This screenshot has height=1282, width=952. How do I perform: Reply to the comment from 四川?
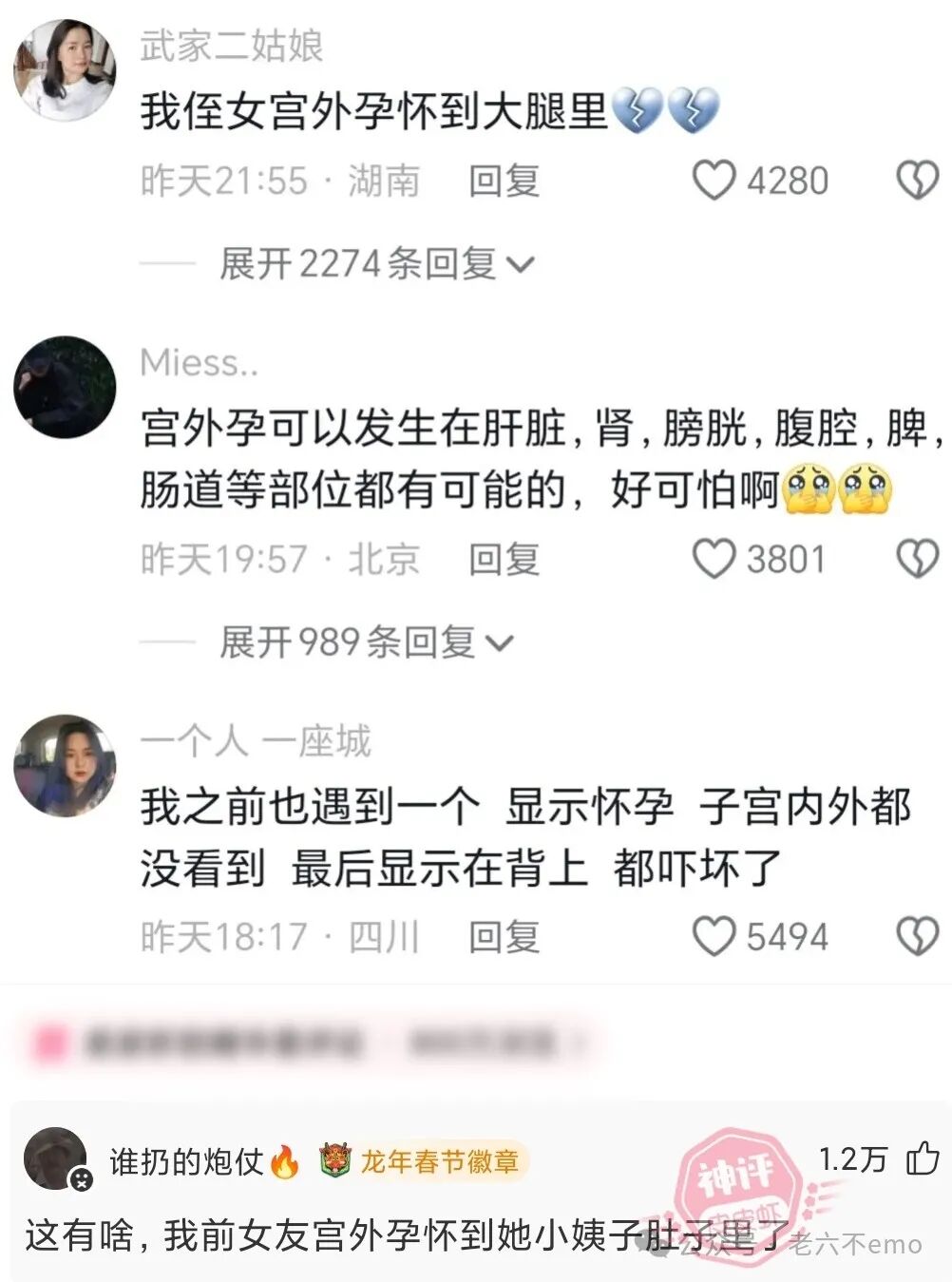pyautogui.click(x=504, y=937)
